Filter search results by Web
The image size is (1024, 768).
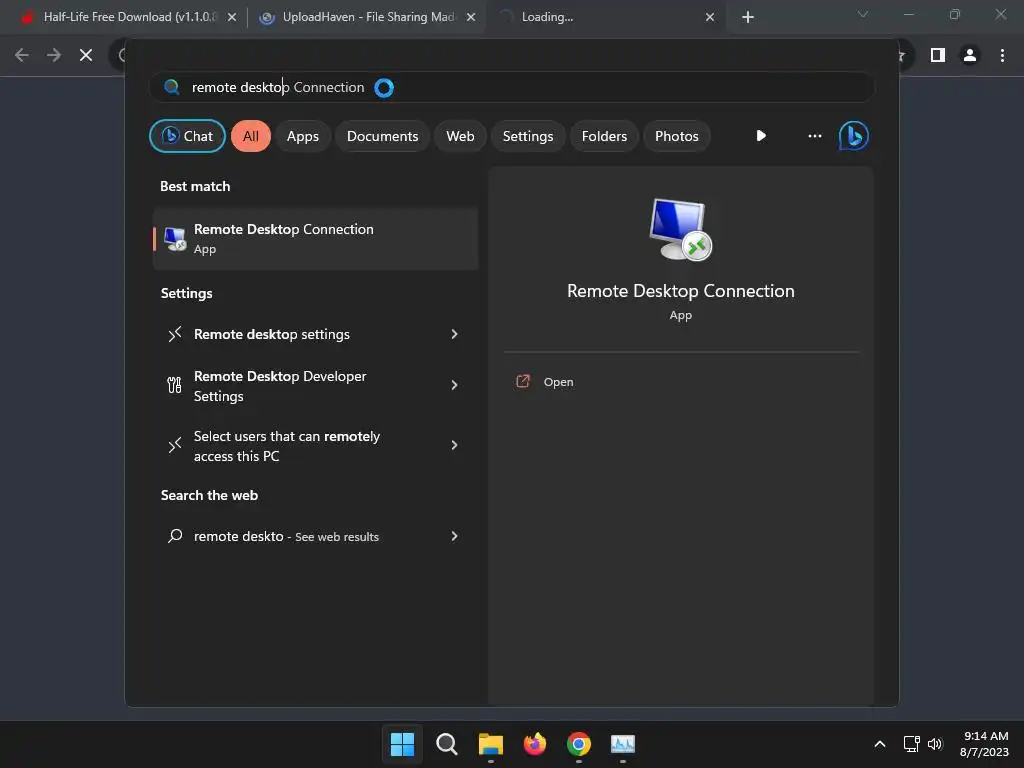[x=460, y=136]
